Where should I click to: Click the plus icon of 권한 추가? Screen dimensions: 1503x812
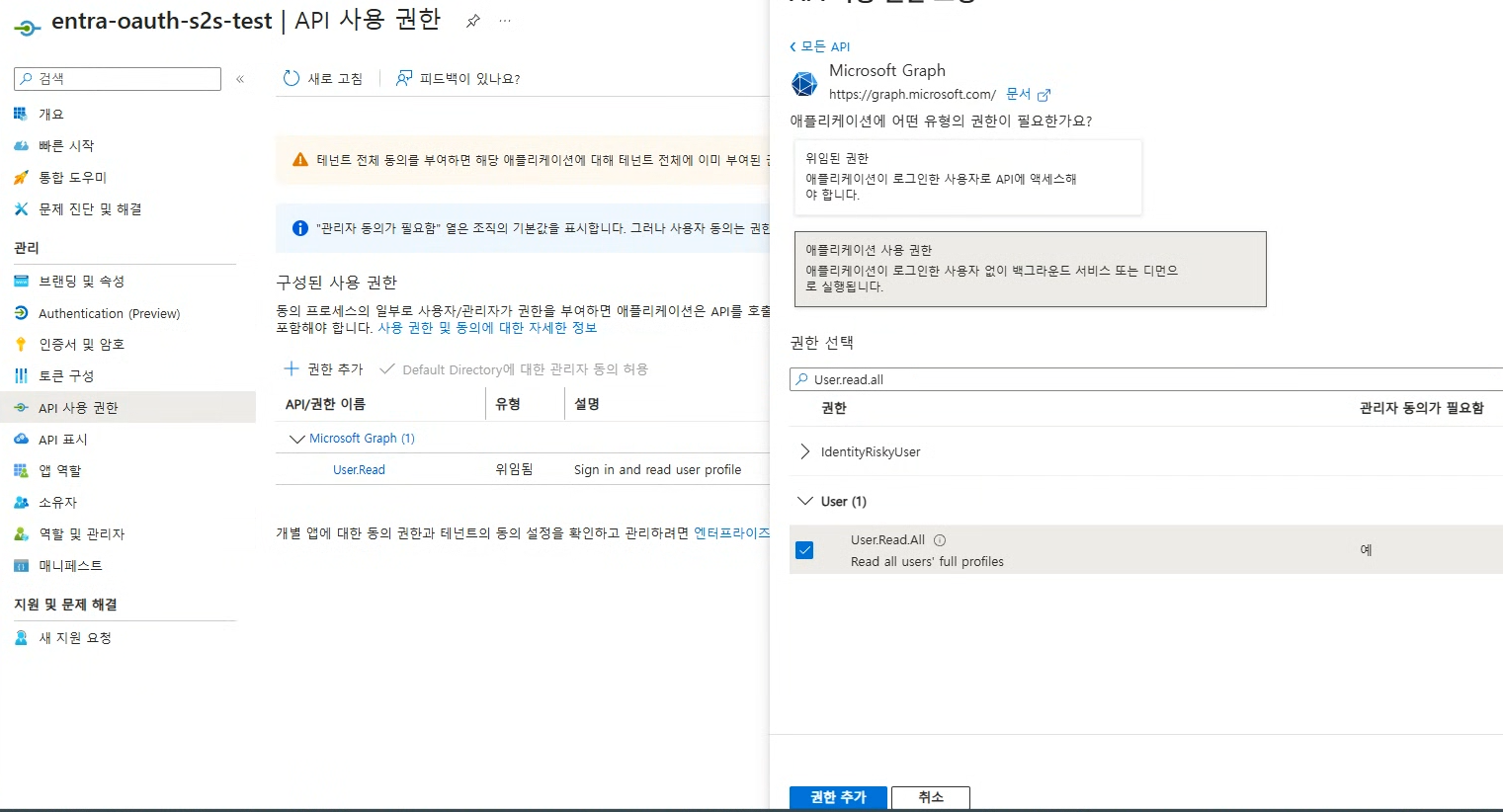(292, 368)
